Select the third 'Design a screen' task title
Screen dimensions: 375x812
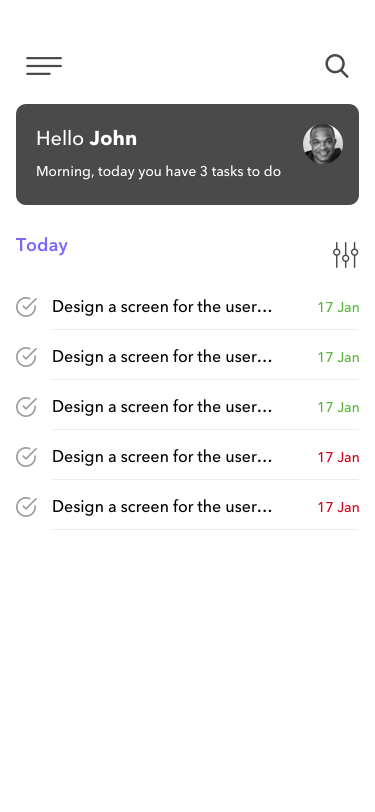coord(162,407)
